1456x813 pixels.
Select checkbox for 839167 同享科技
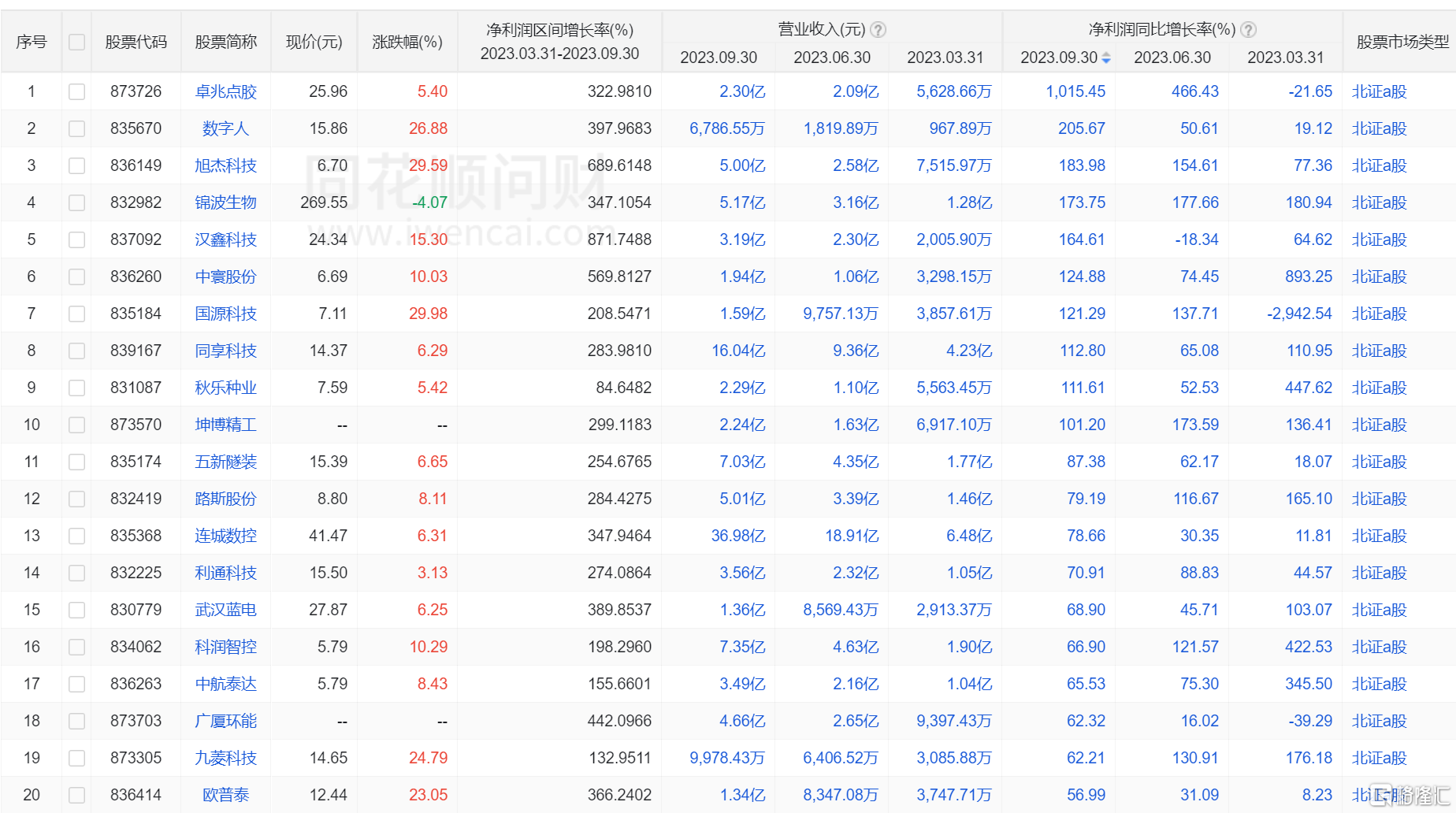pyautogui.click(x=76, y=351)
